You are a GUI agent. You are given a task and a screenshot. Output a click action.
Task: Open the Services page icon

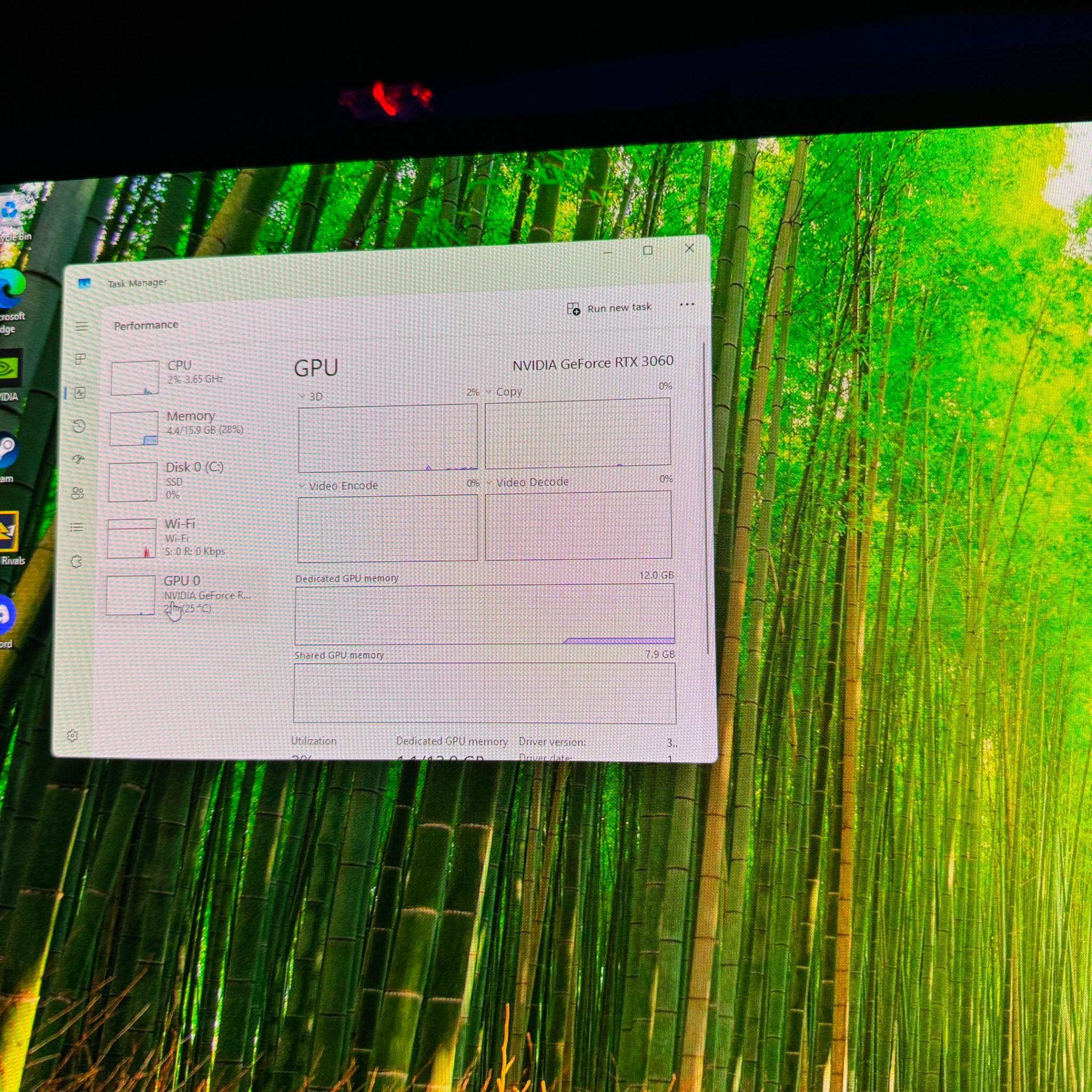pyautogui.click(x=76, y=561)
